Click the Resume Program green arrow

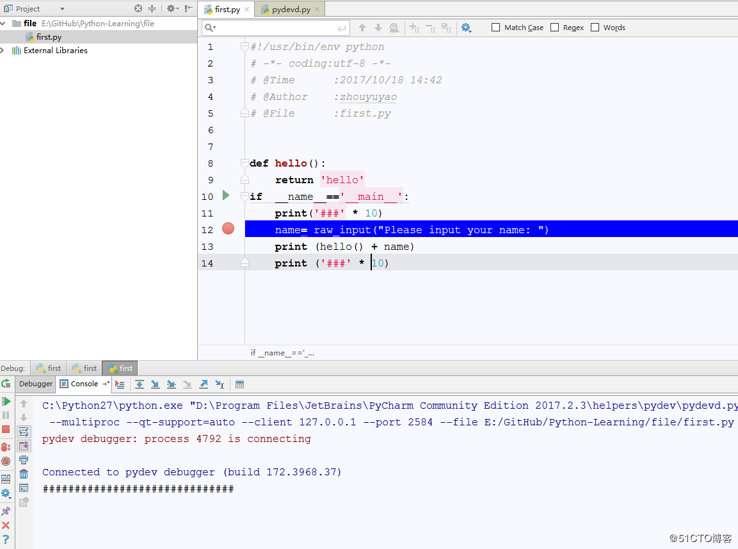(x=6, y=401)
